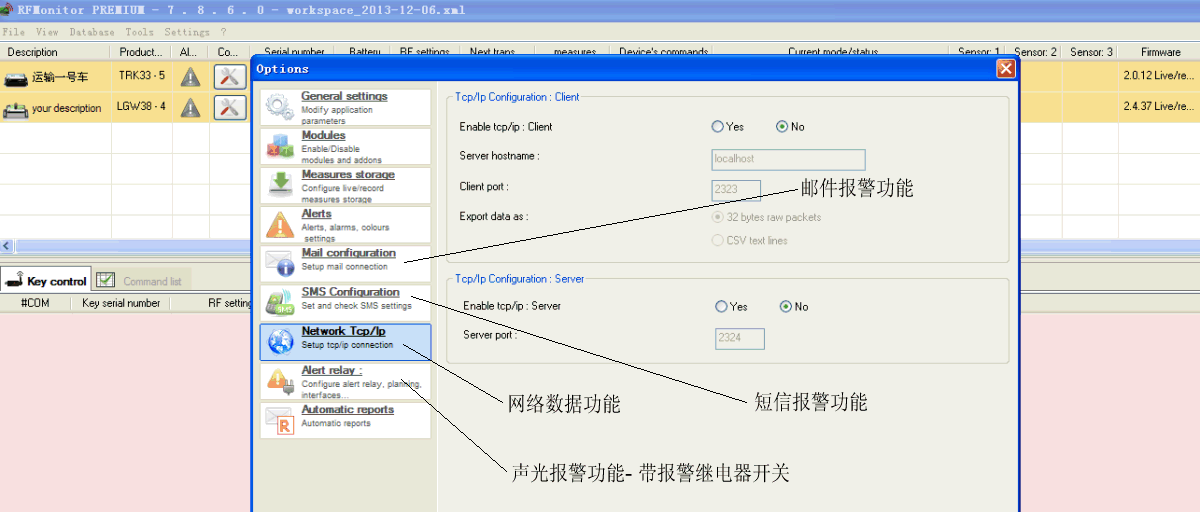Click the Server port field

tap(740, 339)
